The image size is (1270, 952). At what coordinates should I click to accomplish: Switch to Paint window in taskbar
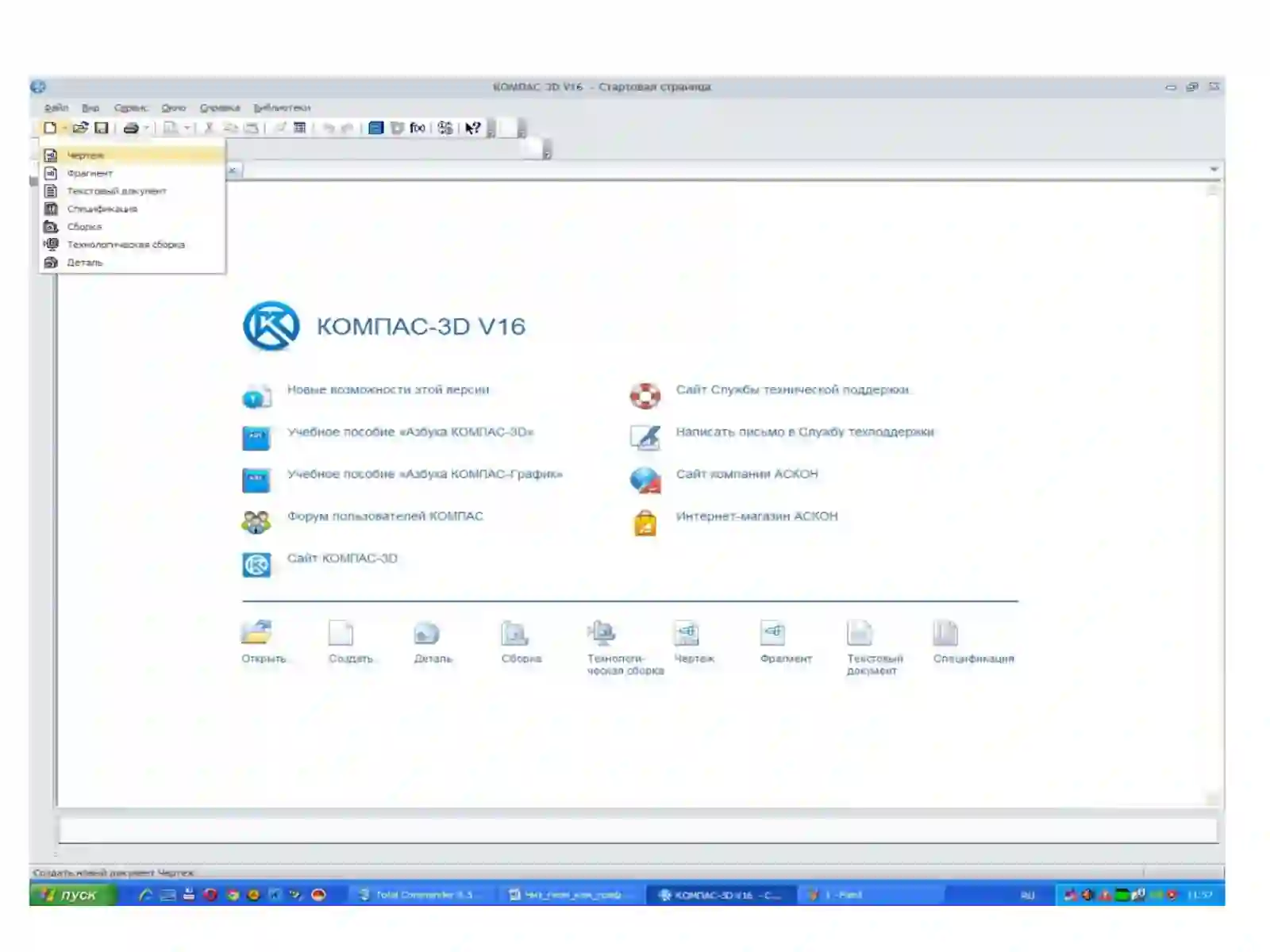pos(870,895)
